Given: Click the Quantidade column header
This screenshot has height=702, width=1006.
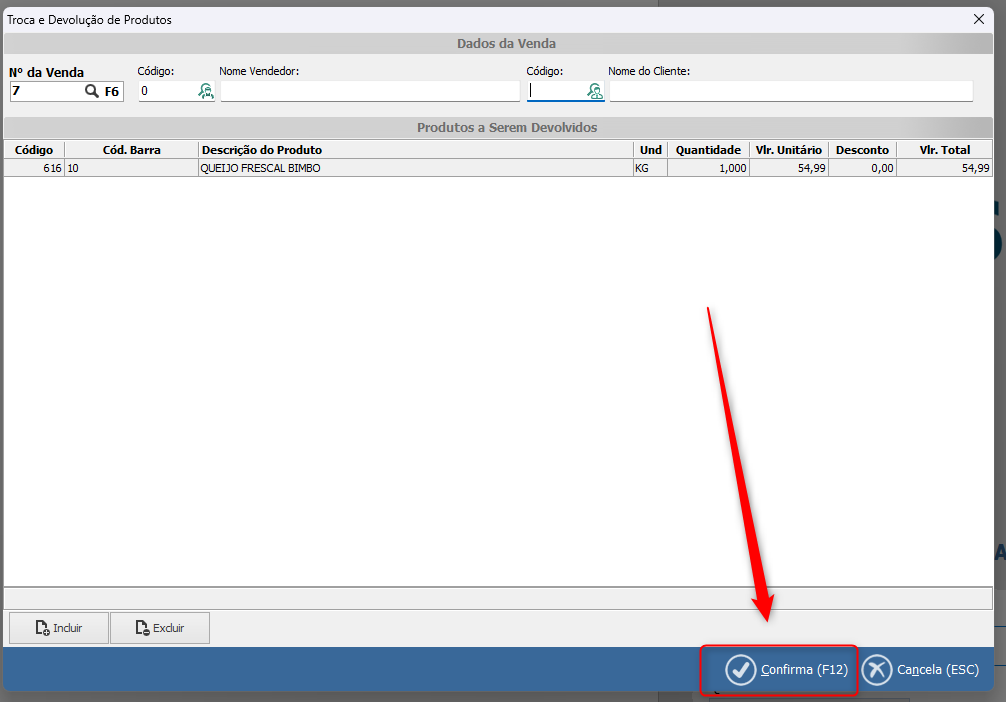Looking at the screenshot, I should (707, 150).
